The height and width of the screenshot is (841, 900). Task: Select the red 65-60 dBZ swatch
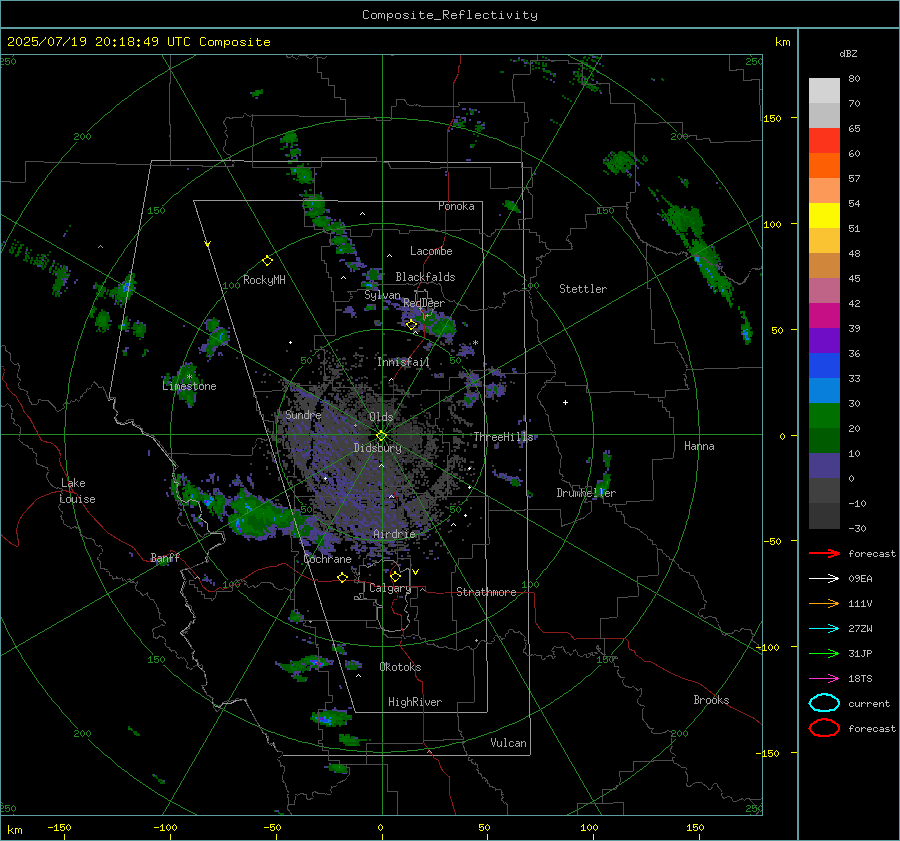click(x=824, y=141)
